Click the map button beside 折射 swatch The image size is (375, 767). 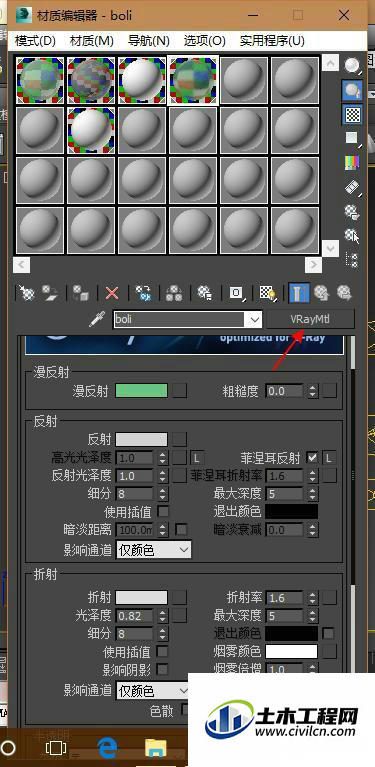(180, 597)
